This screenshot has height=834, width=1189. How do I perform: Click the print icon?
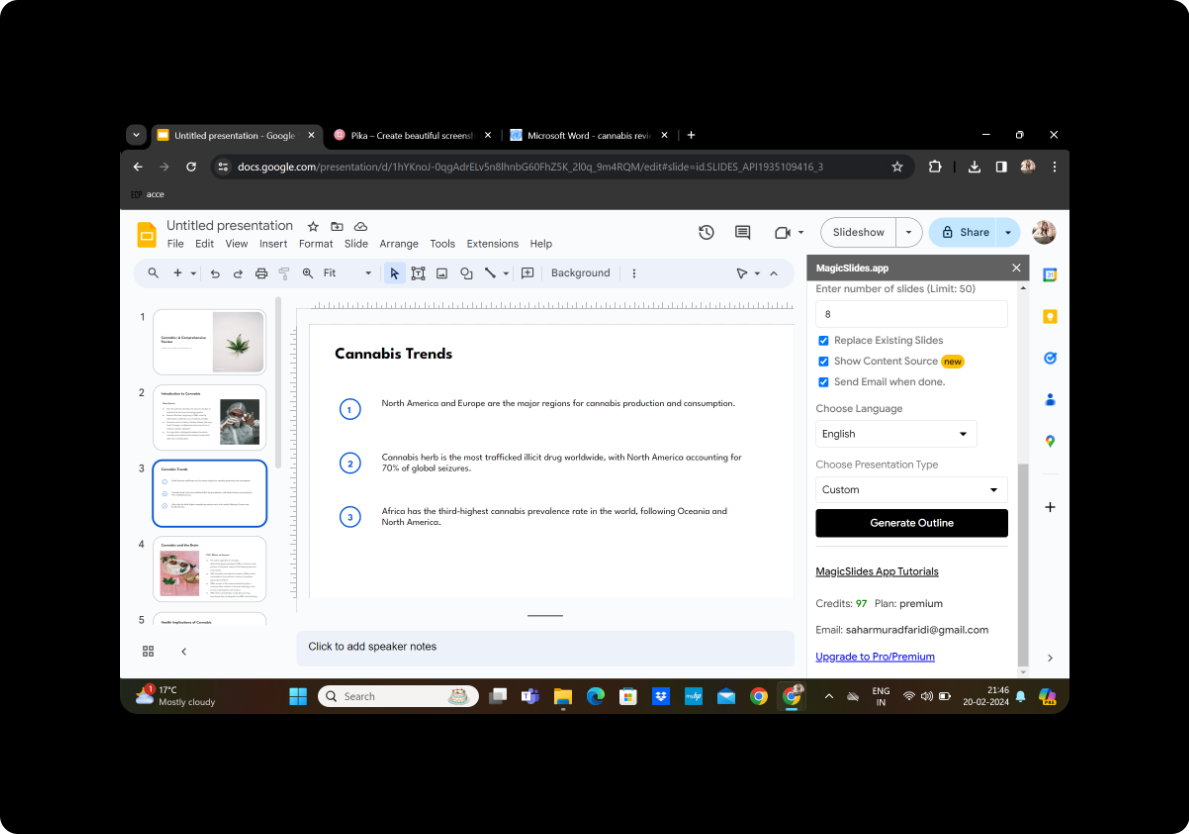[x=261, y=273]
